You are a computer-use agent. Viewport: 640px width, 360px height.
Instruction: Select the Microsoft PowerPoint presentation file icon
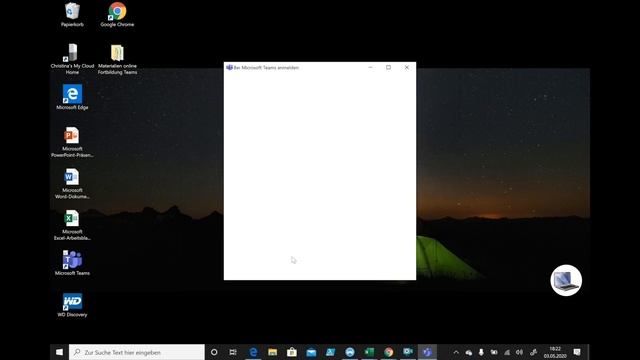click(72, 142)
